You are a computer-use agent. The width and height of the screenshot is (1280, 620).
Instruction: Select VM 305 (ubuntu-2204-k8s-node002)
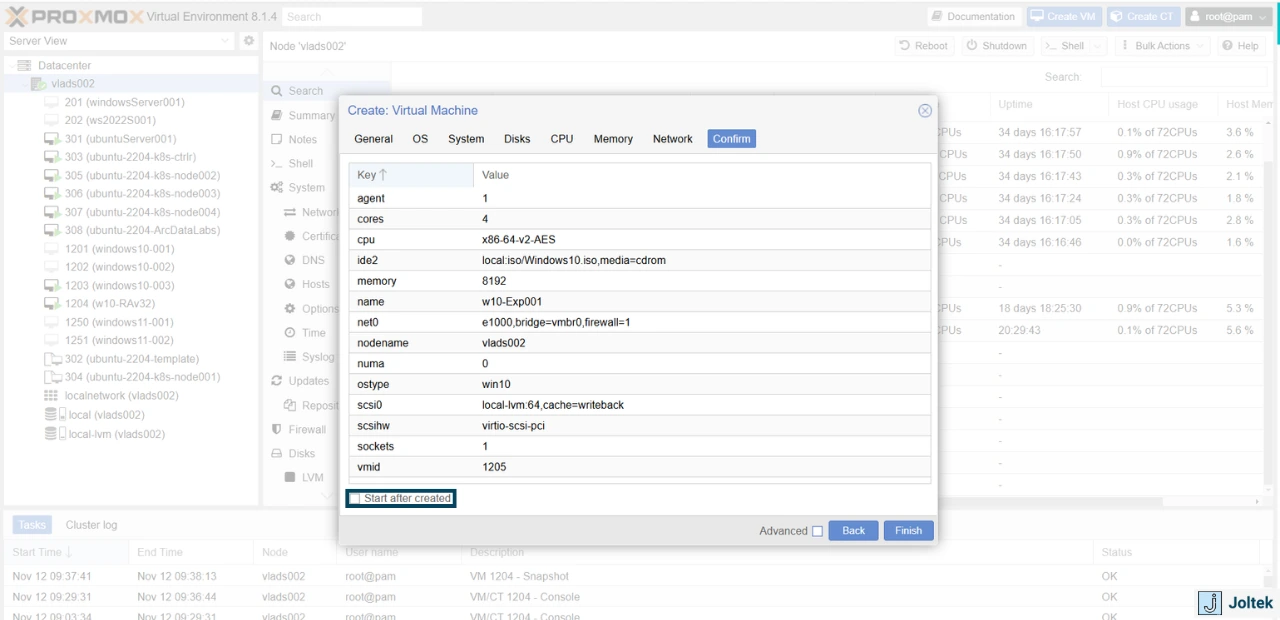[x=142, y=175]
